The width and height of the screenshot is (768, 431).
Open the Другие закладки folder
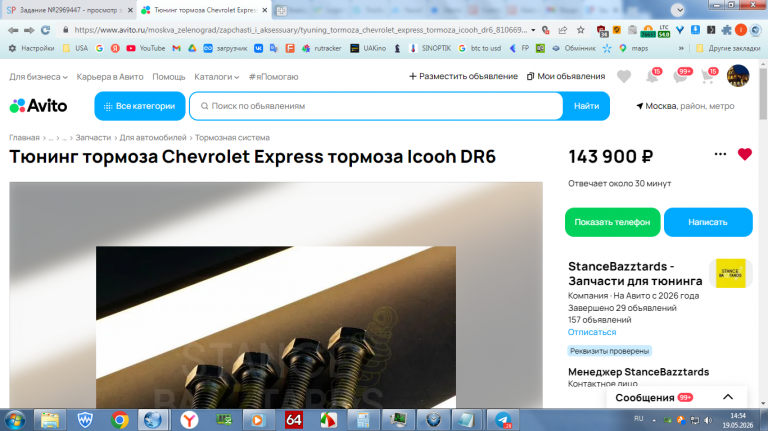728,48
